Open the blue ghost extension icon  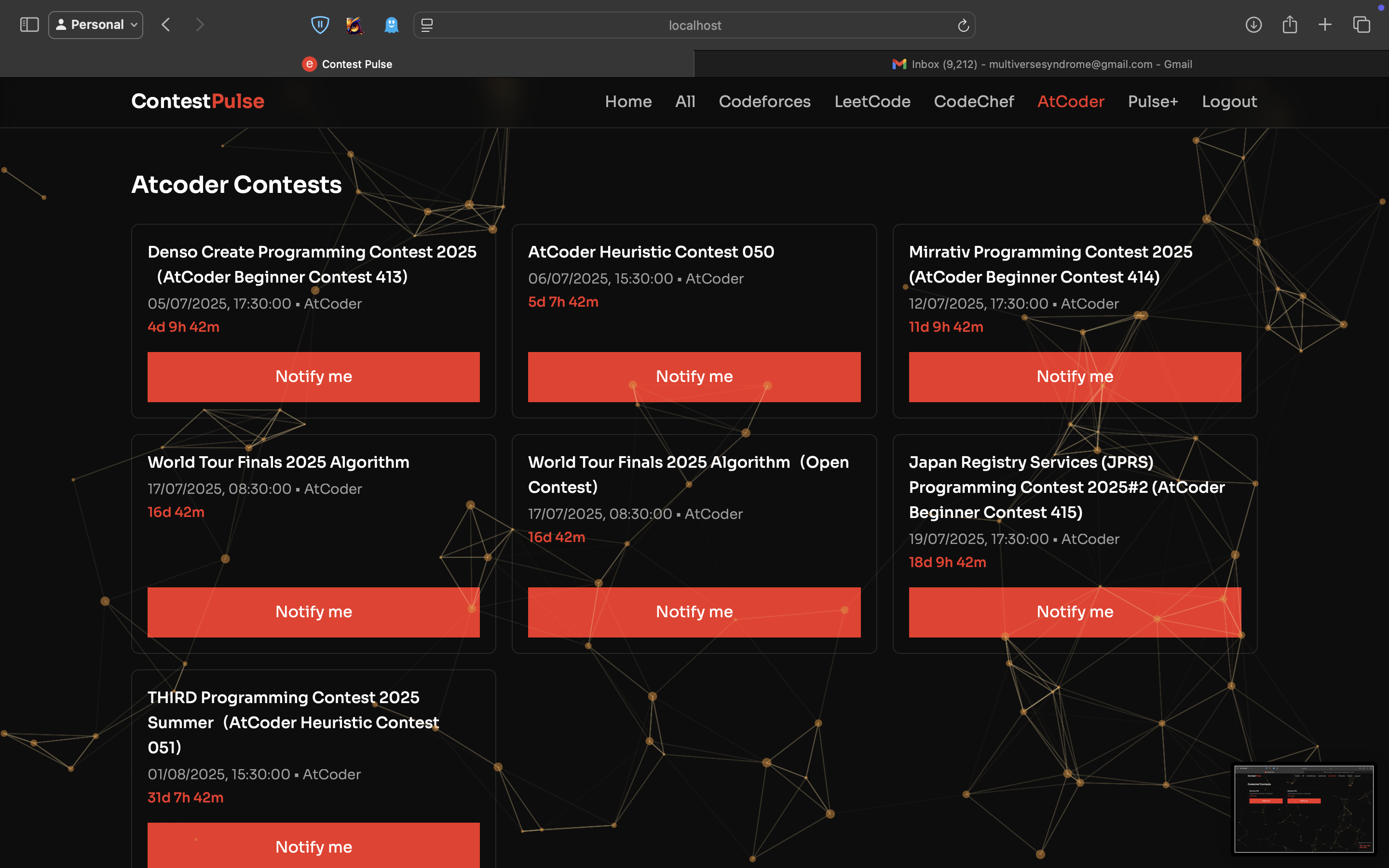392,25
